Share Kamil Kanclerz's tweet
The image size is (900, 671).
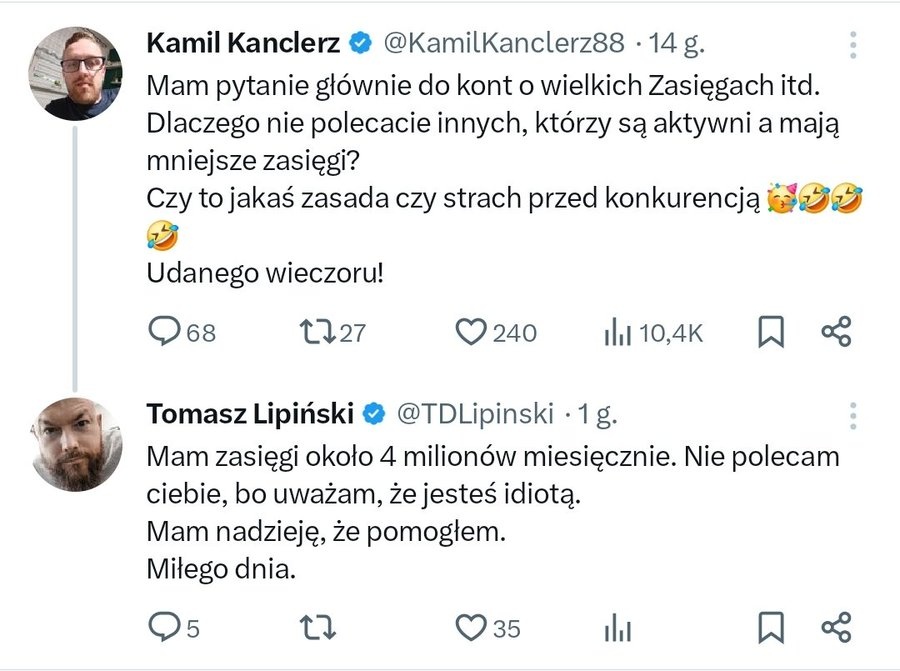tap(835, 333)
